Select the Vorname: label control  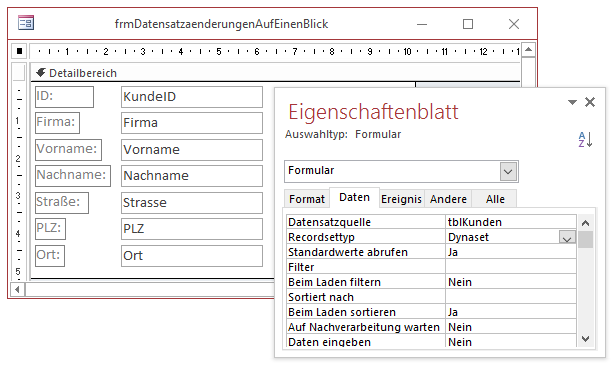[x=68, y=150]
